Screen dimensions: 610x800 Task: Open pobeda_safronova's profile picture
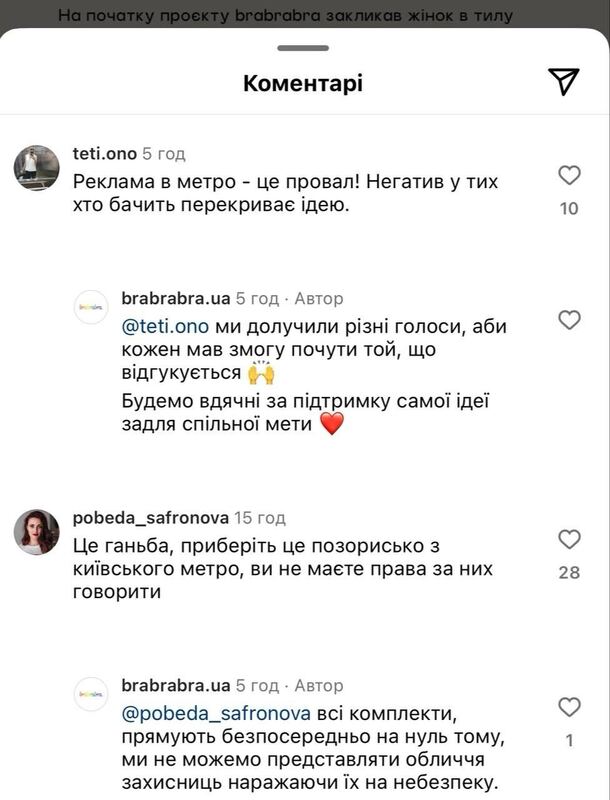pos(36,531)
